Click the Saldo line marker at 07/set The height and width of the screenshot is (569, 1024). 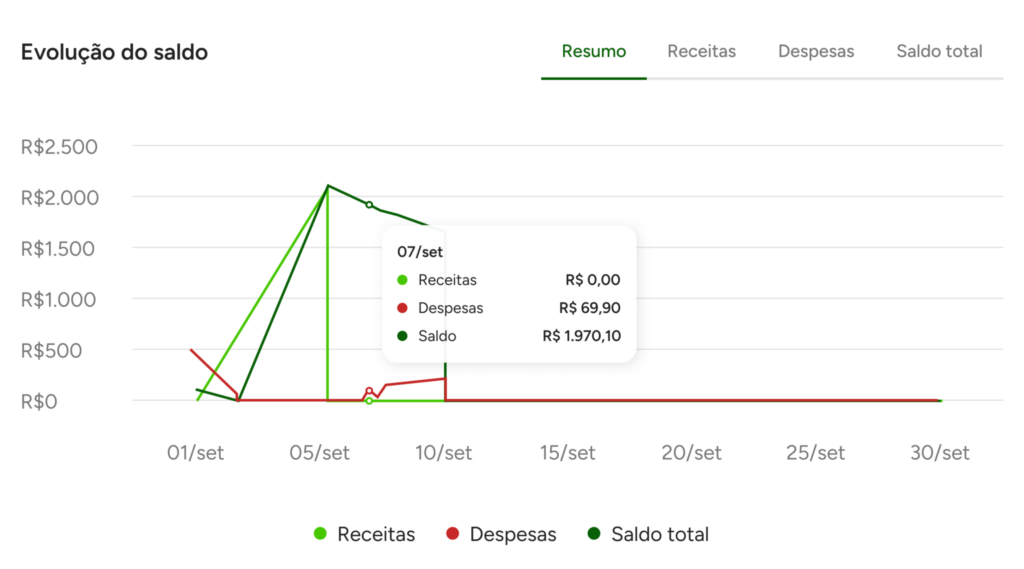click(x=369, y=205)
